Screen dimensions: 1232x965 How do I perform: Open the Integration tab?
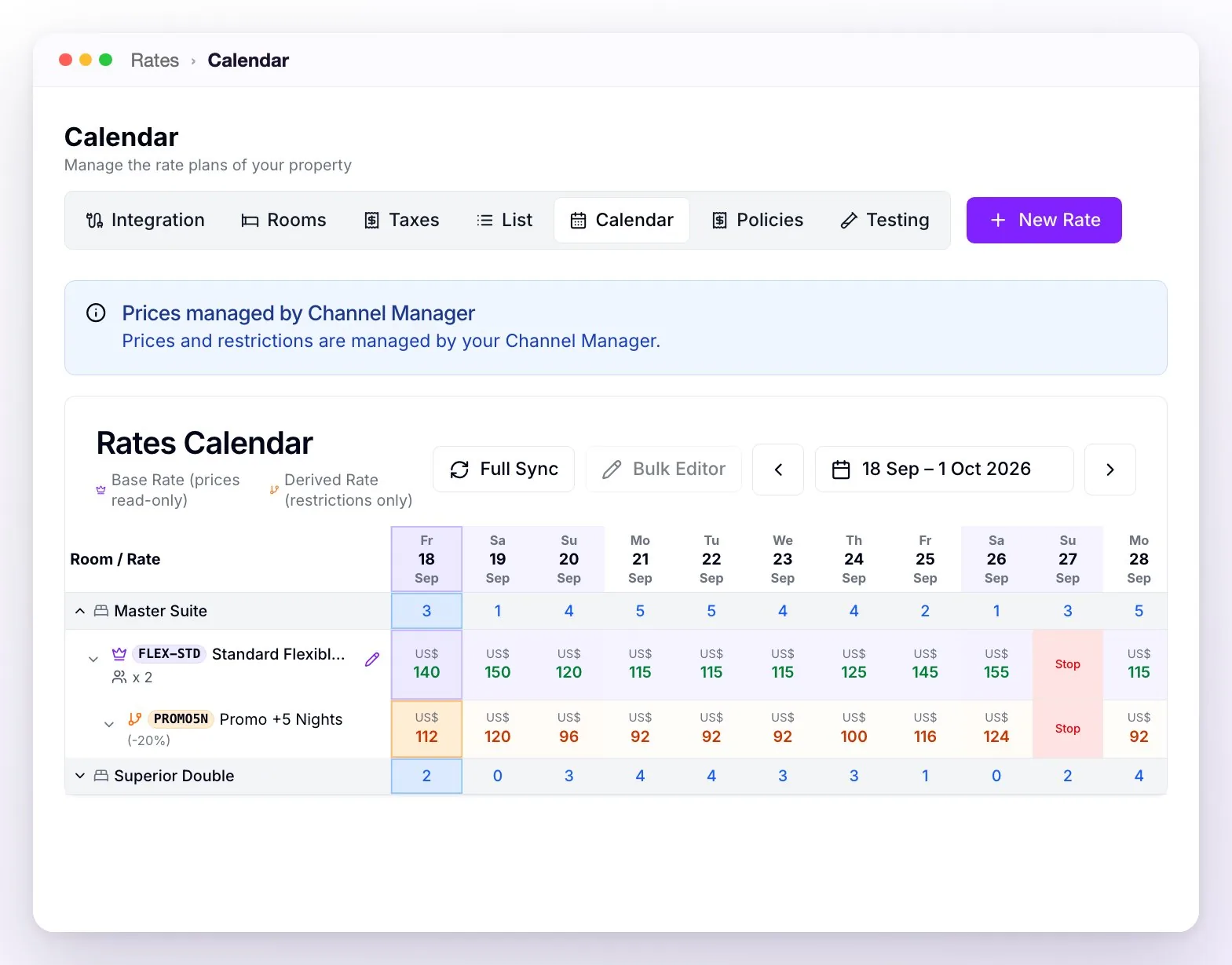pyautogui.click(x=145, y=221)
